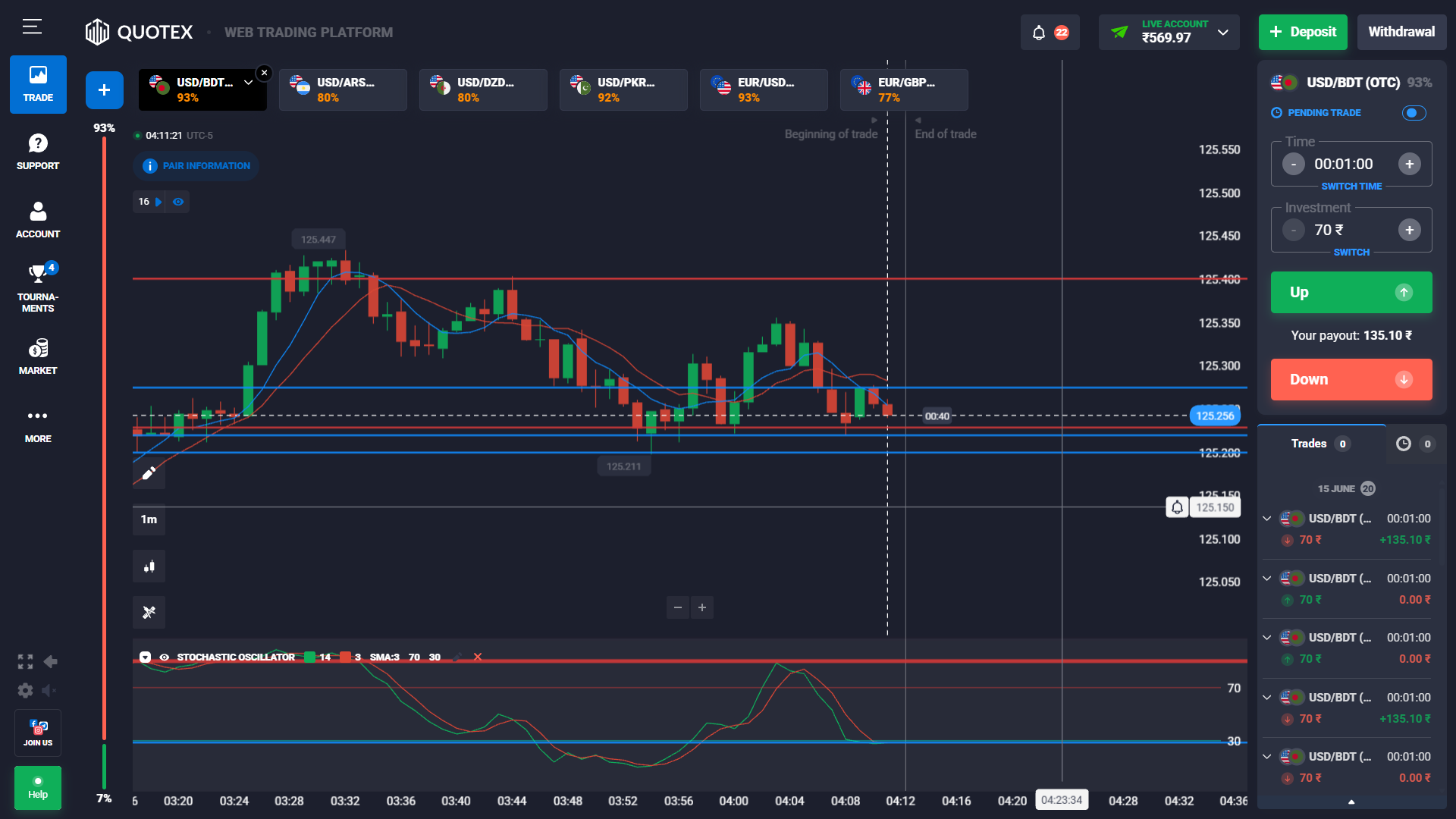This screenshot has height=819, width=1456.
Task: Hide stochastic oscillator with its eye icon
Action: 164,657
